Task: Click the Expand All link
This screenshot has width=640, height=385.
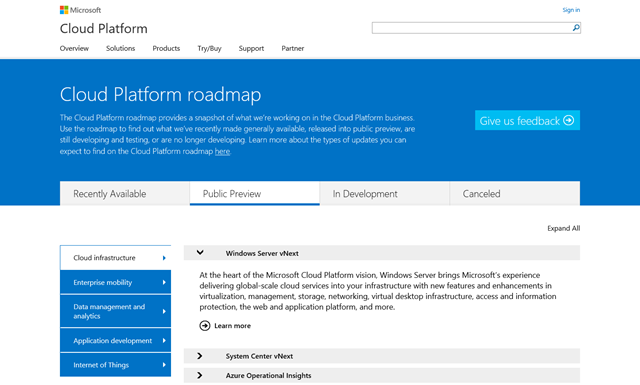Action: click(563, 228)
